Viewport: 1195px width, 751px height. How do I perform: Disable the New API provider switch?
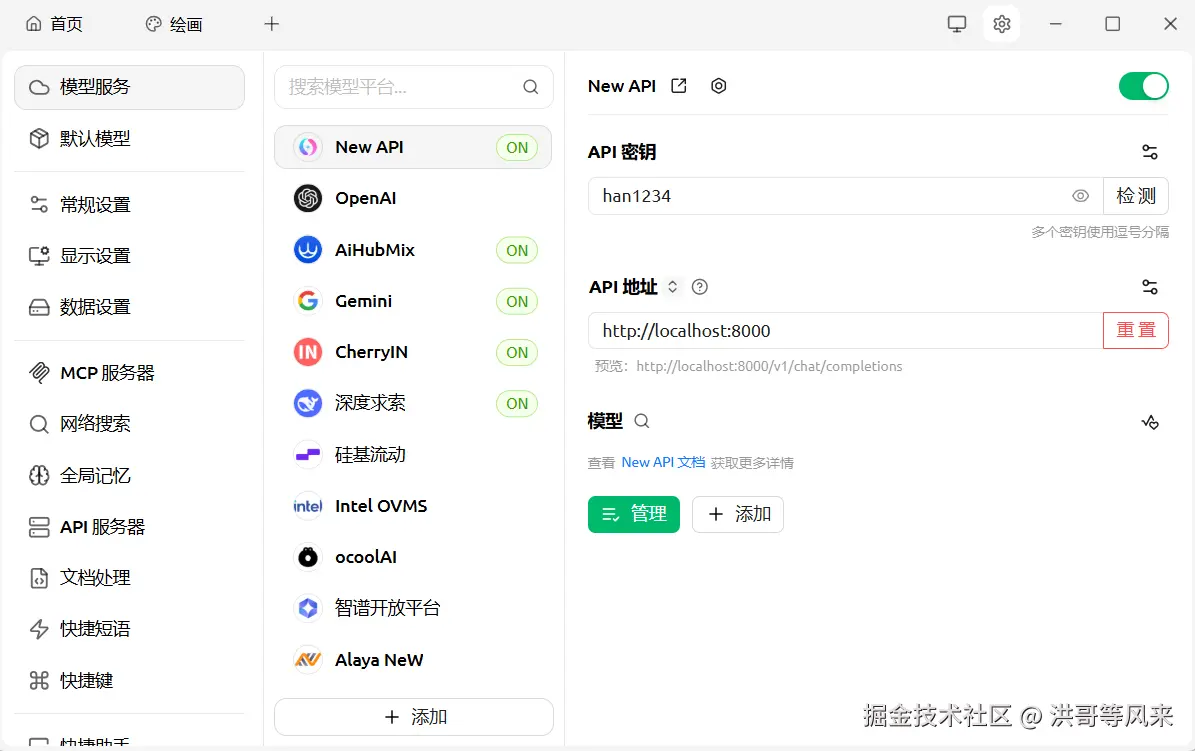tap(1143, 86)
